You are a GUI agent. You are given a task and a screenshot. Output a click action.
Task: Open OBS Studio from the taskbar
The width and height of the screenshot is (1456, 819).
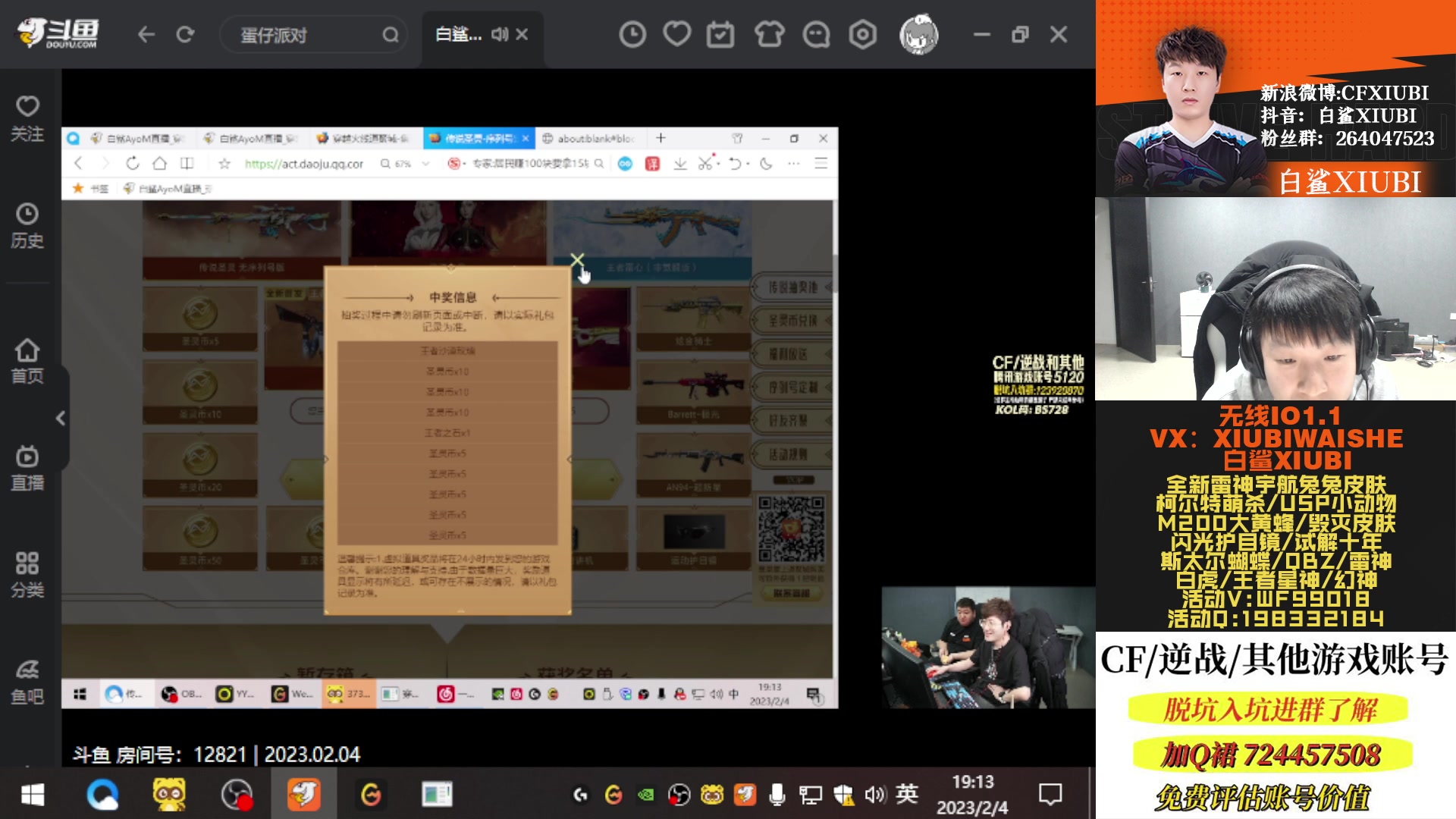pos(237,794)
